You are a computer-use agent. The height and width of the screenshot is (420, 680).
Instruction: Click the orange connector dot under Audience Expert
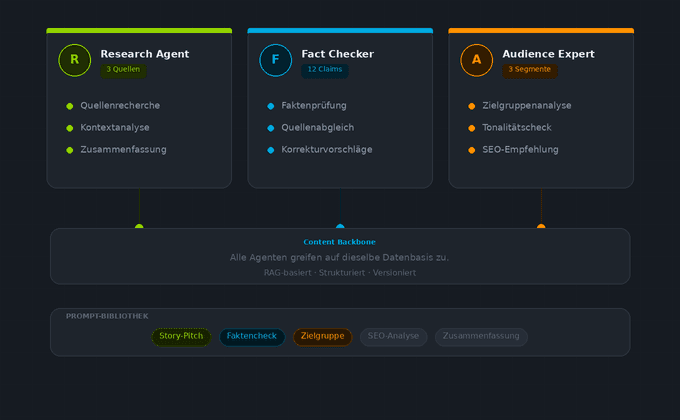[x=541, y=226]
